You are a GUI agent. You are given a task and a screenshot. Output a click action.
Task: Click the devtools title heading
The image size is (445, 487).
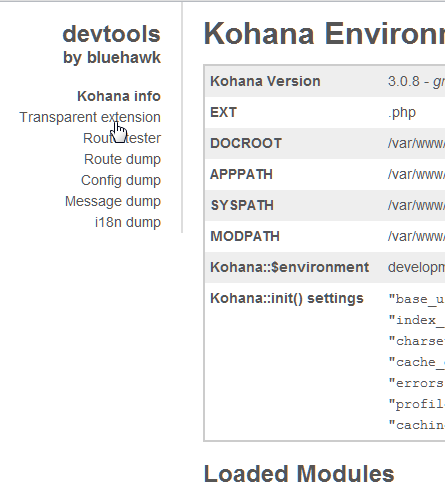pyautogui.click(x=112, y=34)
